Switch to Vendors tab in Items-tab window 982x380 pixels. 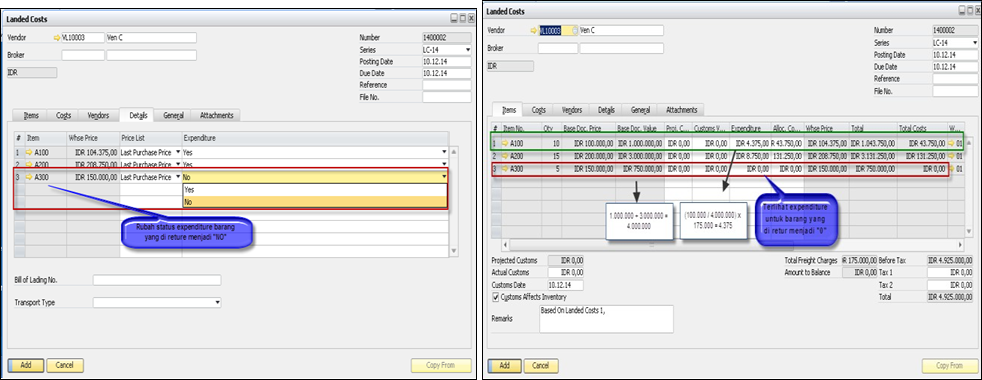pos(572,110)
